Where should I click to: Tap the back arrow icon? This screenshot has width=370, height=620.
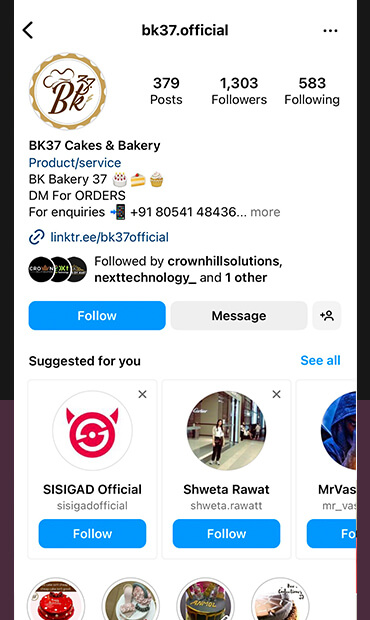28,30
